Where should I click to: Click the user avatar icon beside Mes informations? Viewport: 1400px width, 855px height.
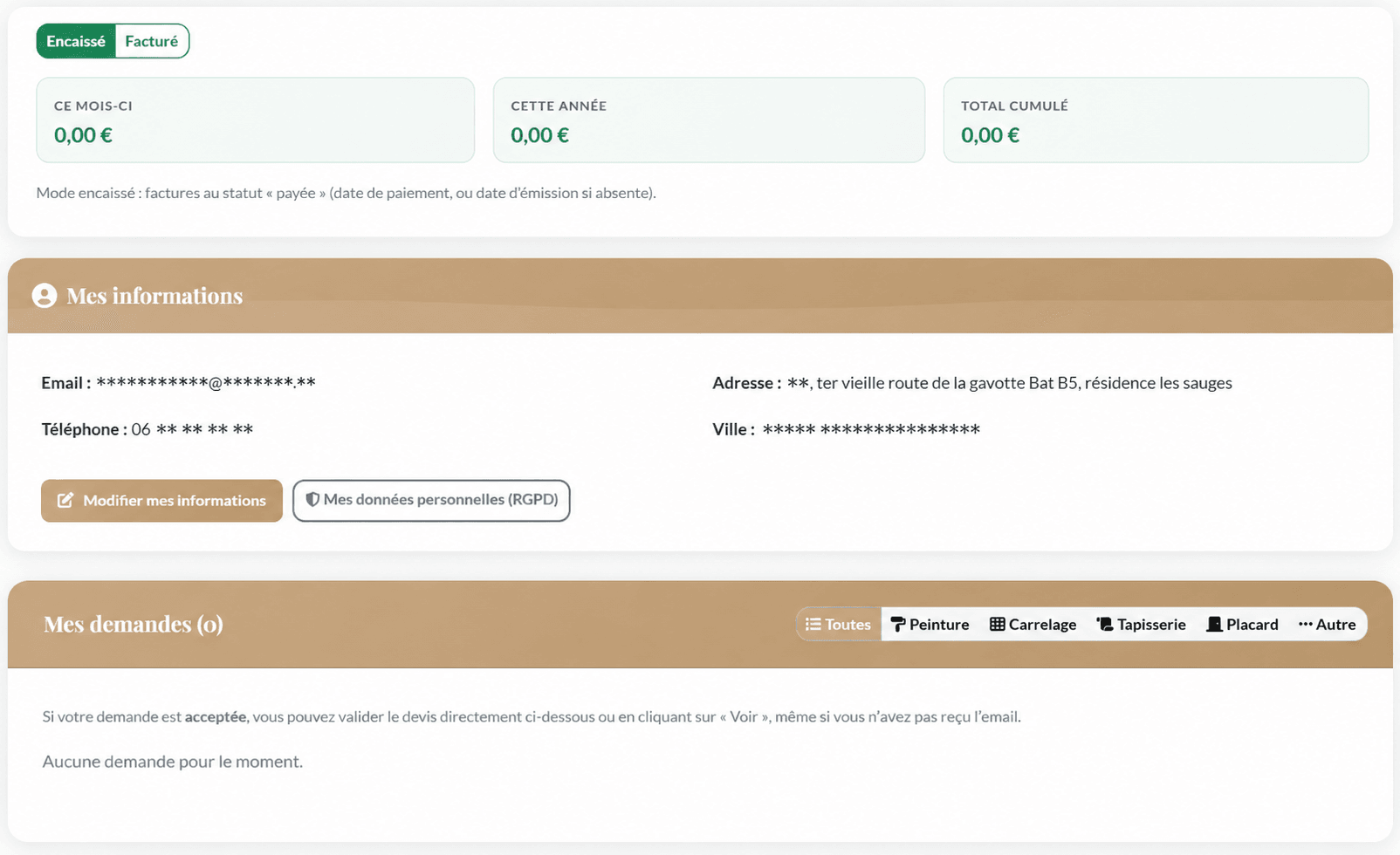pyautogui.click(x=45, y=296)
